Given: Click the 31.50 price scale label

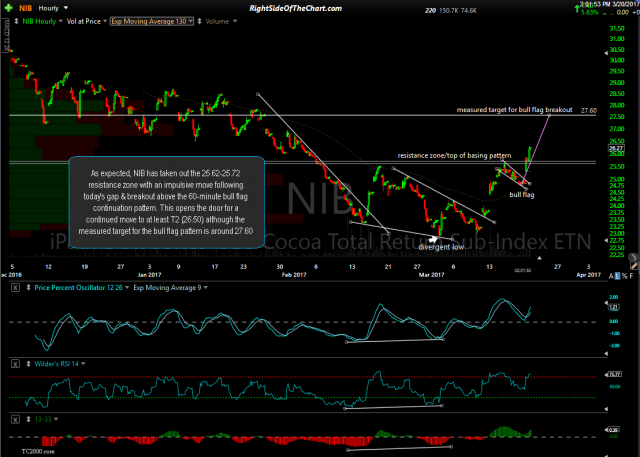Looking at the screenshot, I should [616, 29].
